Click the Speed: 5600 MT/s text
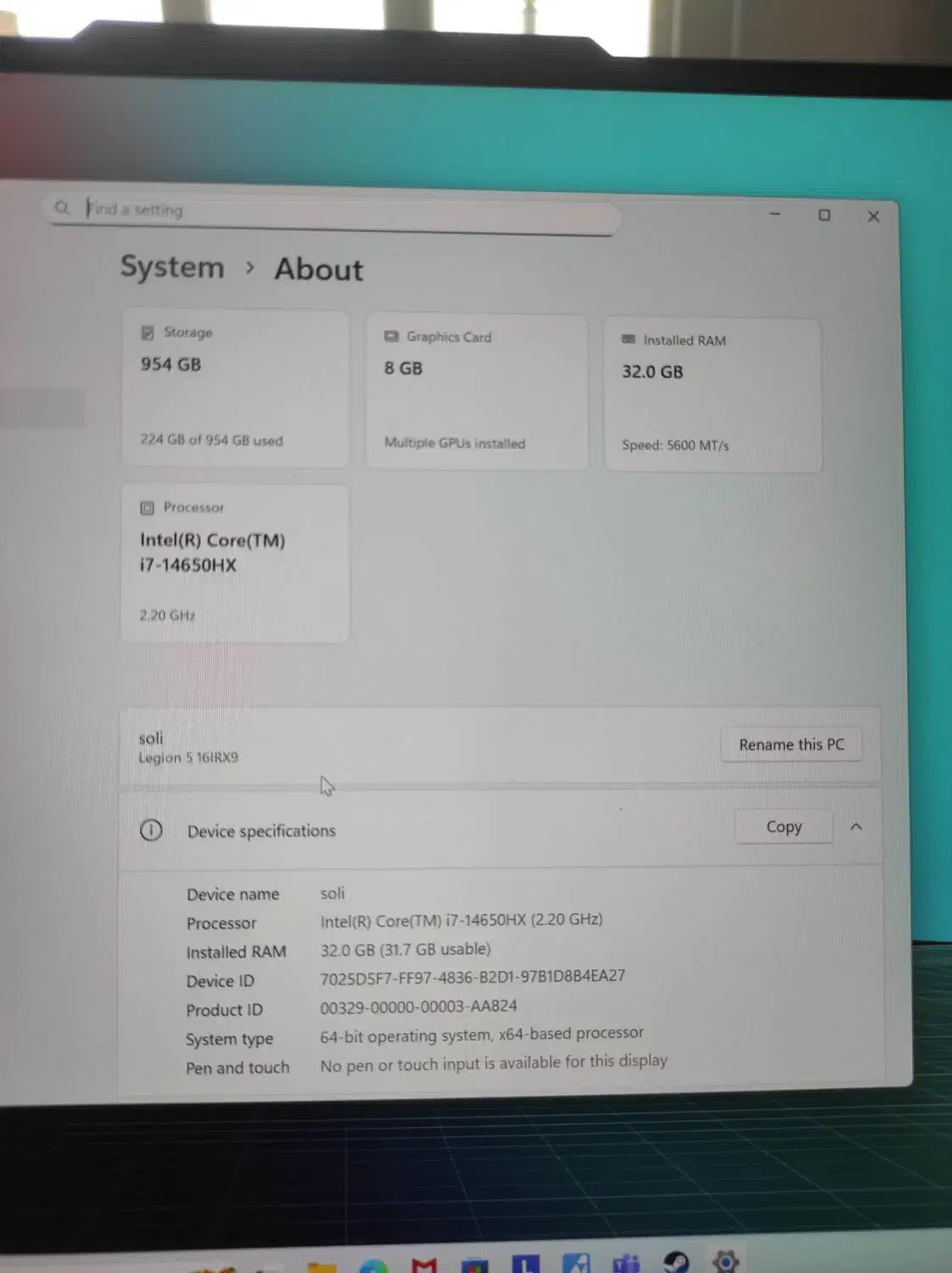The image size is (952, 1273). [x=675, y=445]
